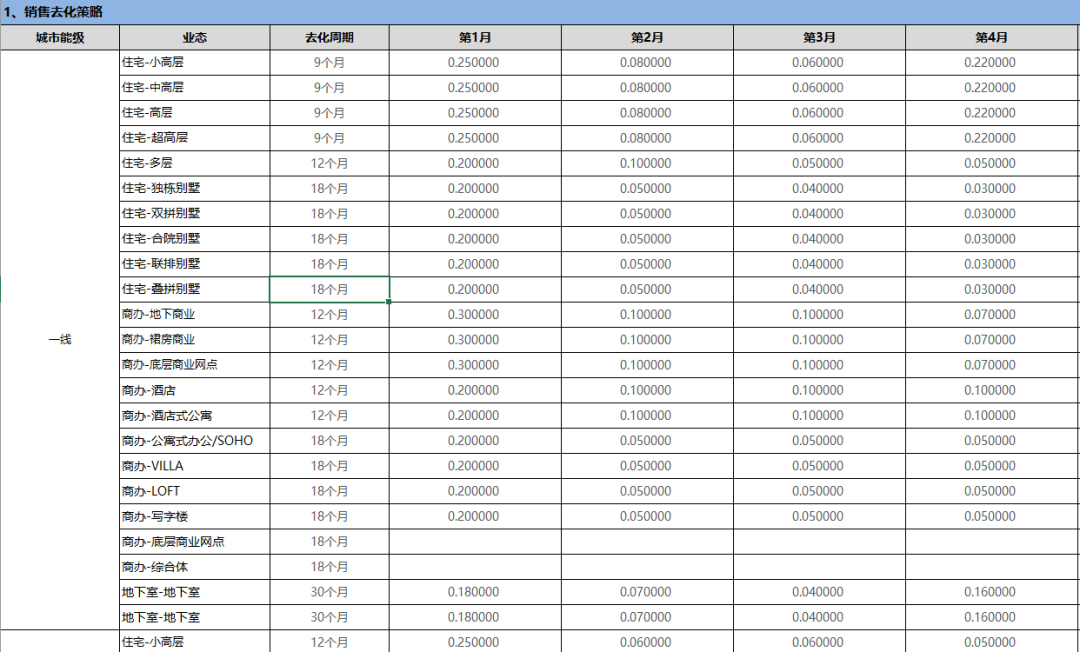Select the "18个月" period for 商办-LOFT
This screenshot has height=652, width=1080.
pyautogui.click(x=329, y=491)
